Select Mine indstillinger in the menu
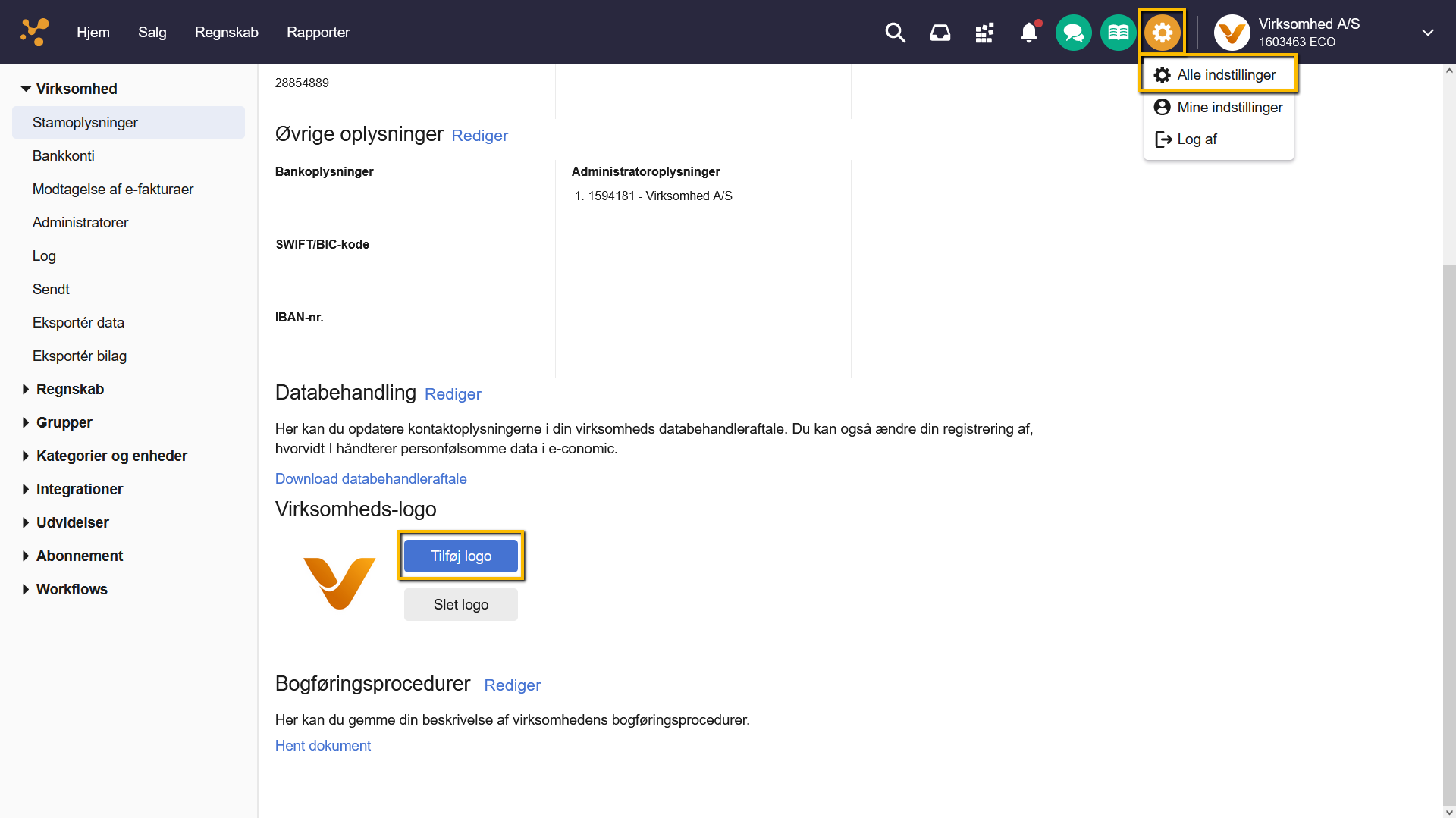 1218,107
